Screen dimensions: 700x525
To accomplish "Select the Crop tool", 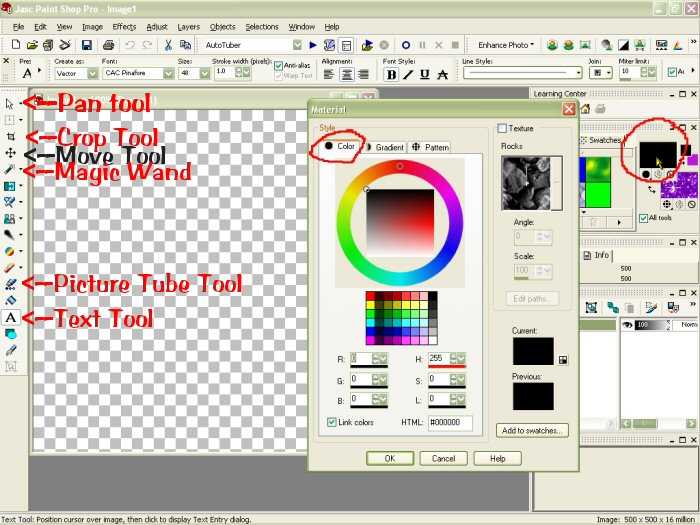I will [10, 136].
